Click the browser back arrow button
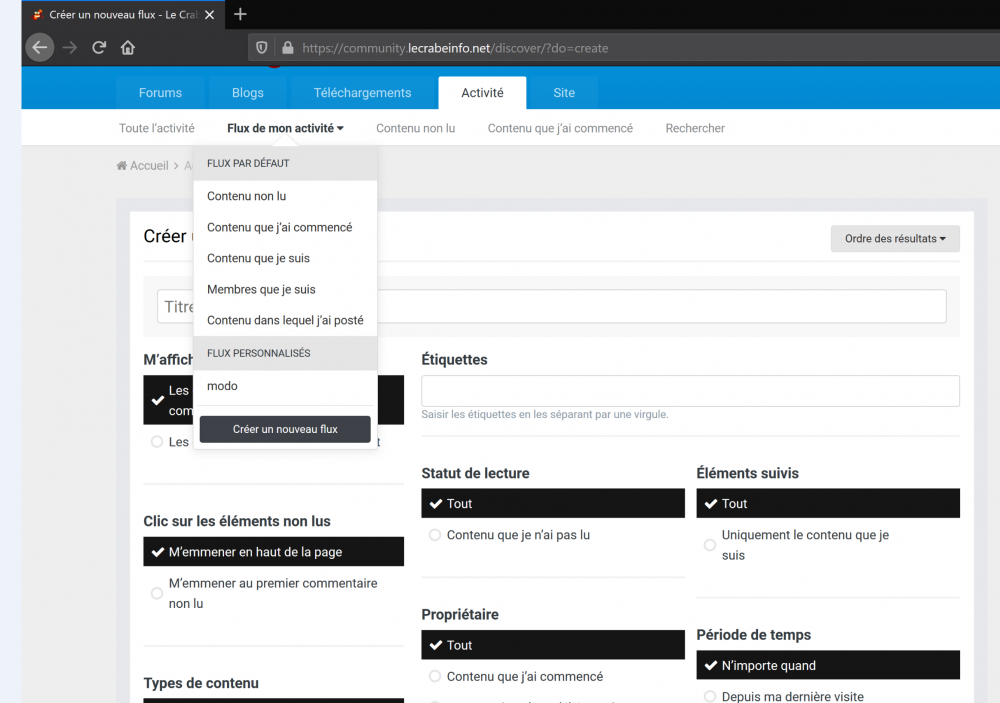1000x703 pixels. [40, 47]
